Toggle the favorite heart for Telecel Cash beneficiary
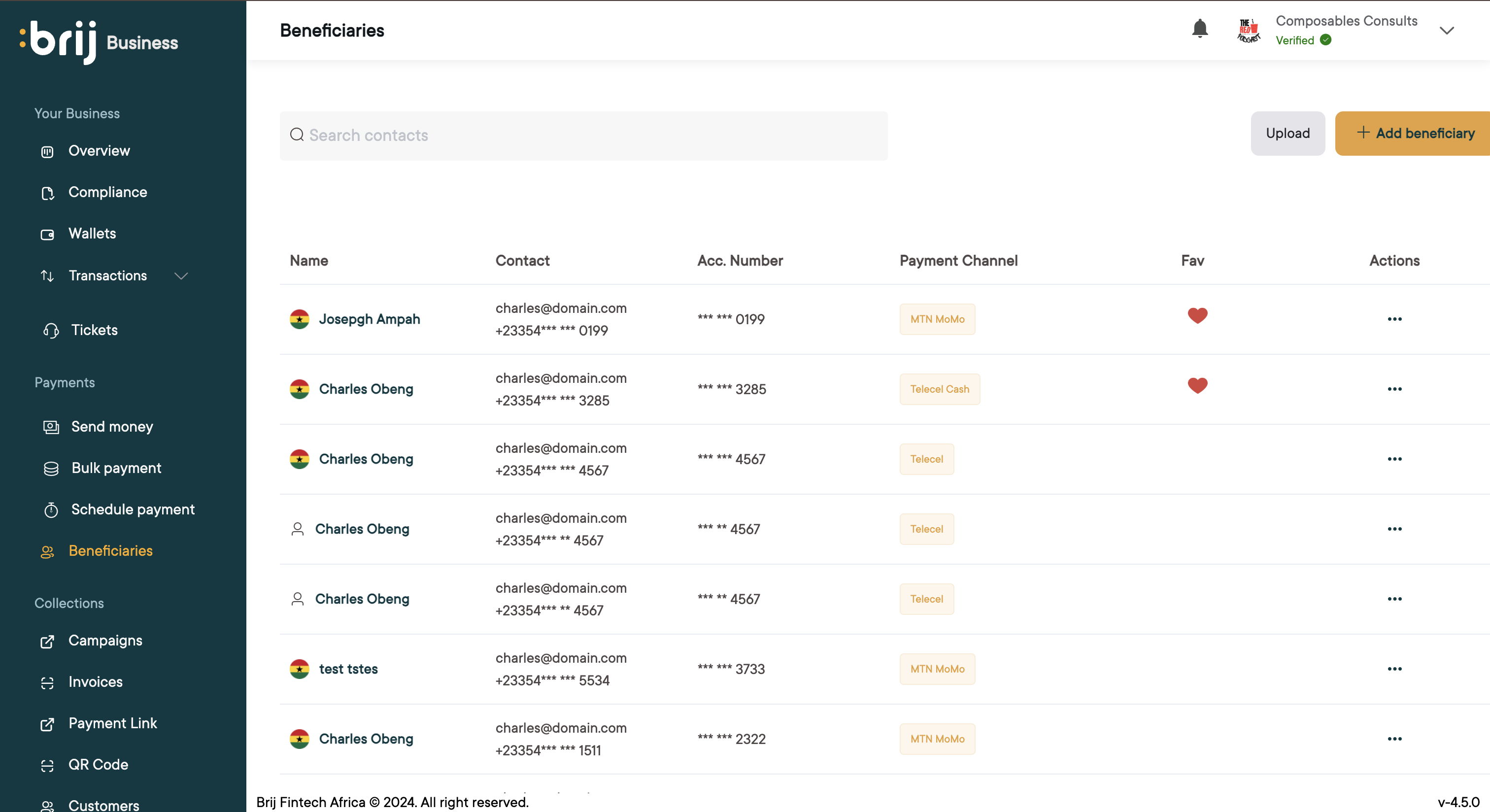Screen dimensions: 1490x812 pos(1197,386)
